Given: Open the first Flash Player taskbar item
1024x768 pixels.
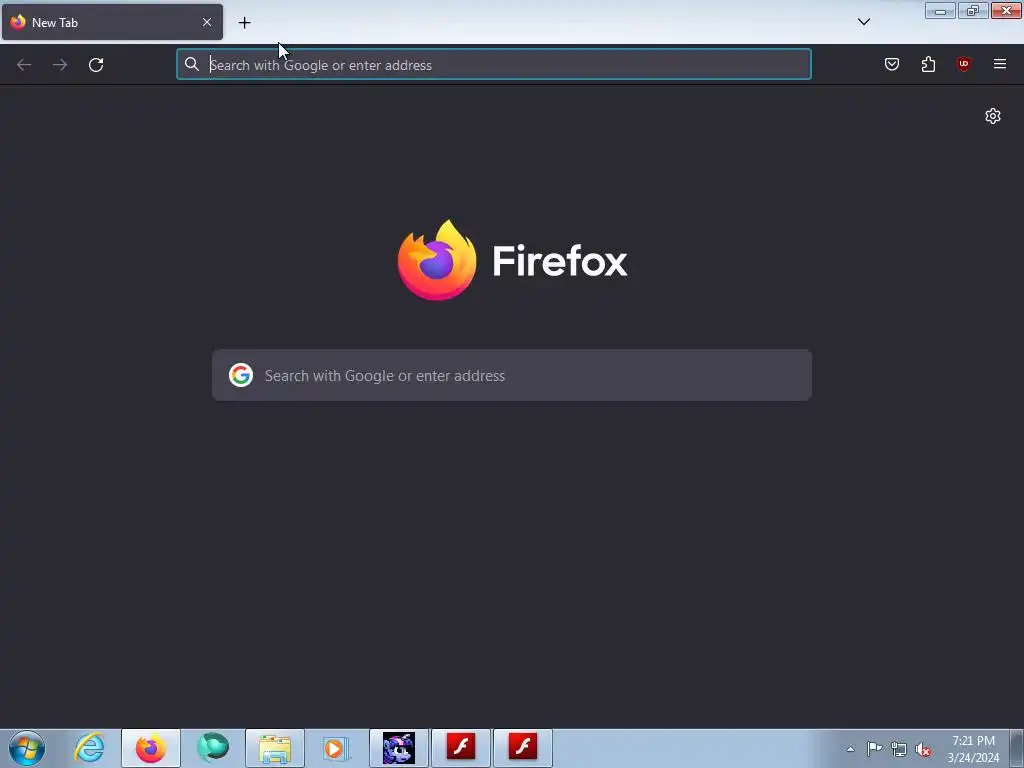Looking at the screenshot, I should pos(461,748).
